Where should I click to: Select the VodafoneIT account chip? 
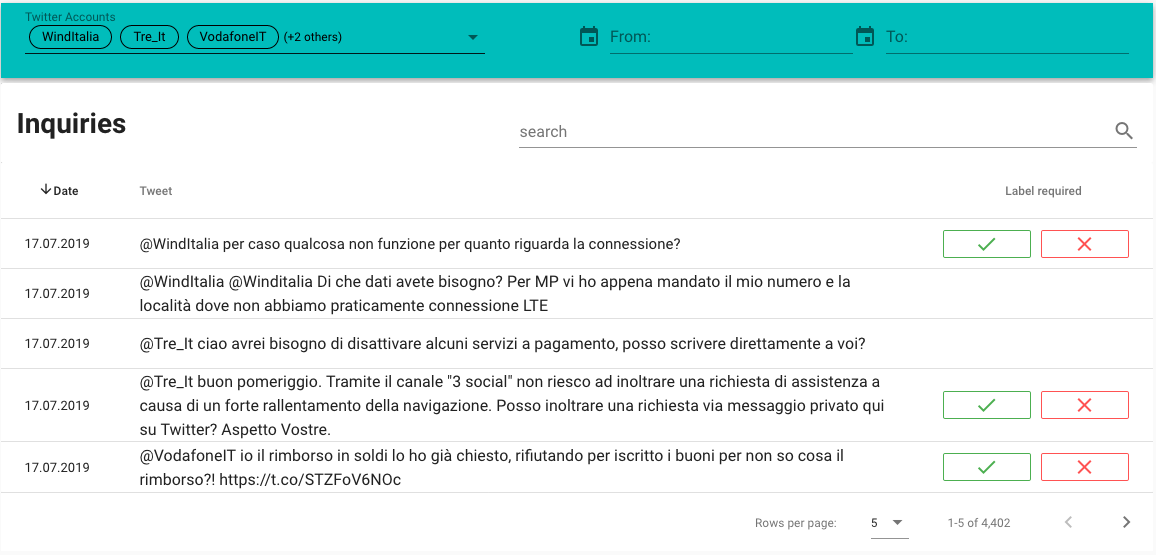[232, 37]
